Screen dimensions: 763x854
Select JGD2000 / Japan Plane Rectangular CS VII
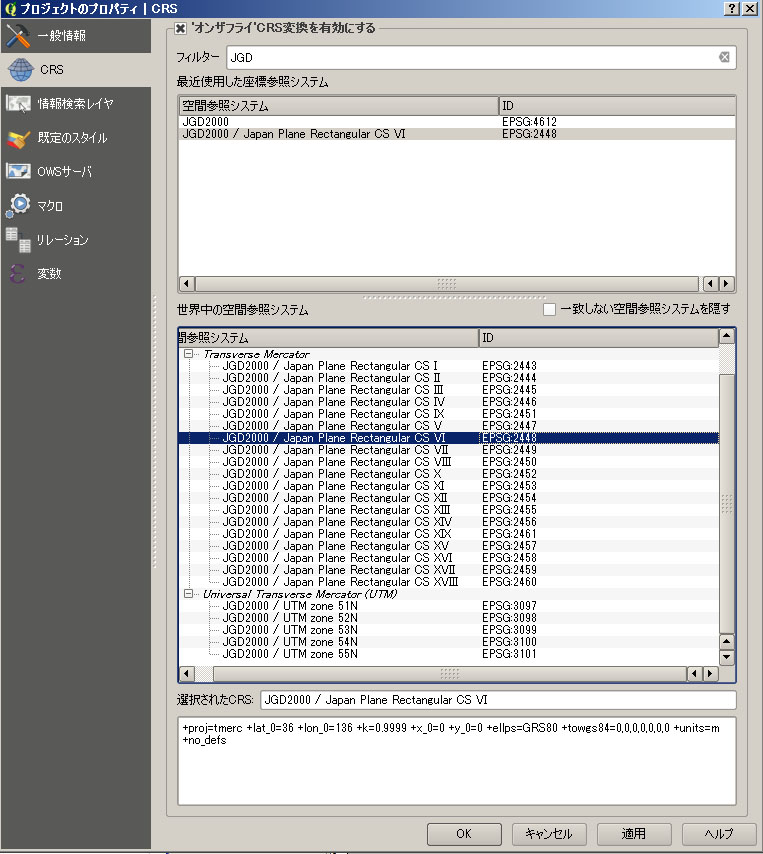(335, 450)
